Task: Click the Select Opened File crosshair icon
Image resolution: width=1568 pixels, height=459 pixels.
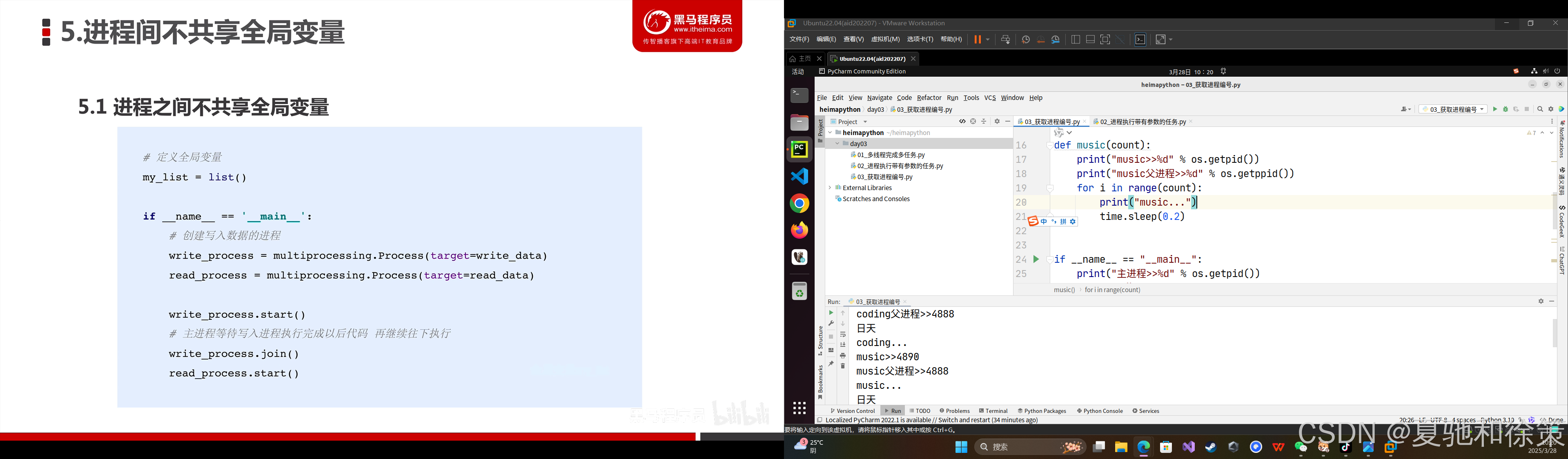Action: coord(973,122)
